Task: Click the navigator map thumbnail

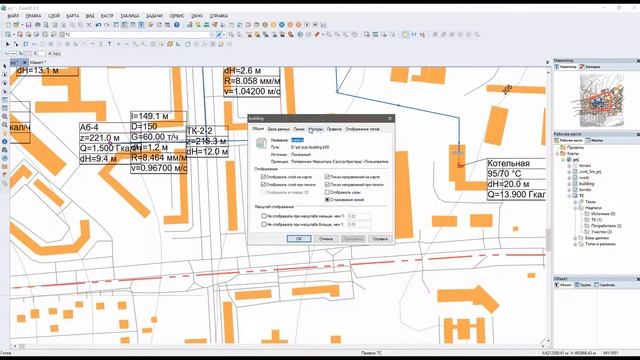Action: [x=602, y=100]
